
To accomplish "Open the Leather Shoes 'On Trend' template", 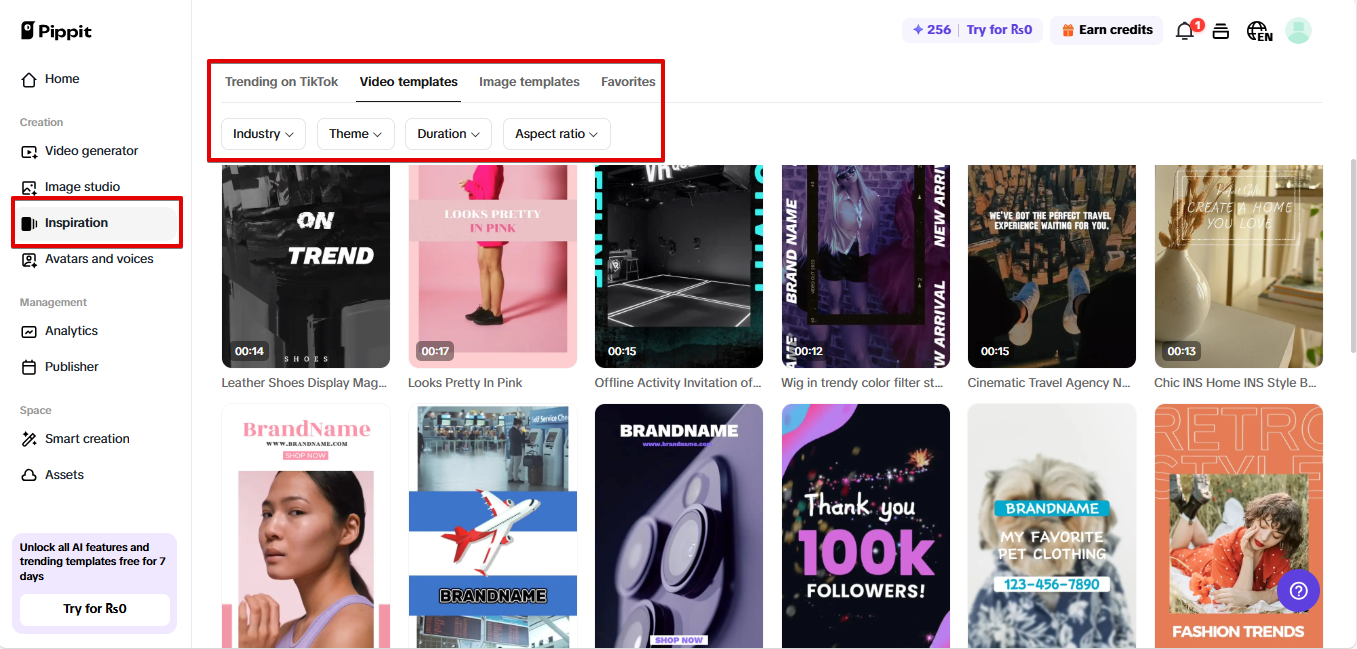I will click(305, 266).
